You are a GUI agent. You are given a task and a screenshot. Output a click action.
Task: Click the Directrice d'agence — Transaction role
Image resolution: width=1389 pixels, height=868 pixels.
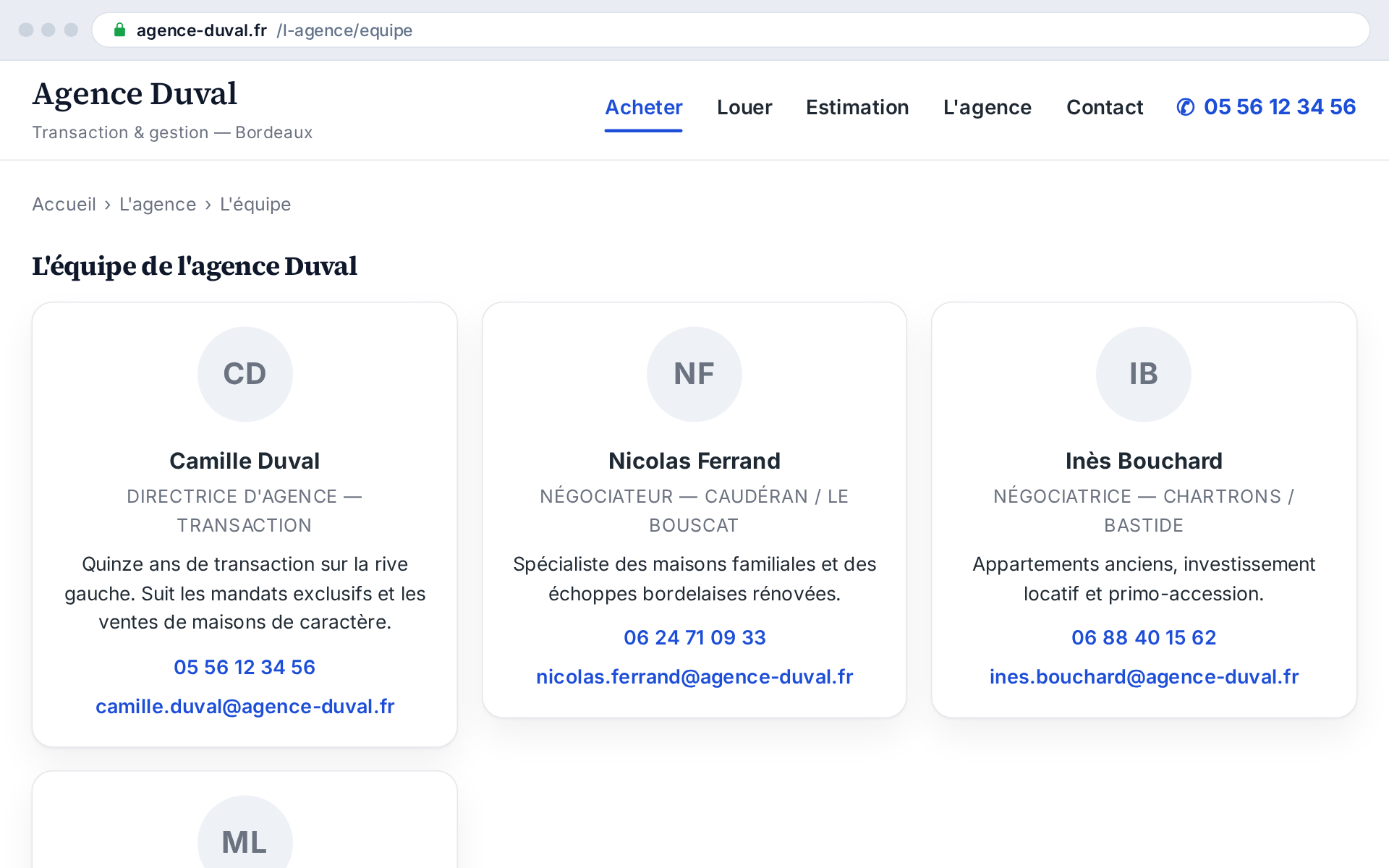click(x=245, y=511)
